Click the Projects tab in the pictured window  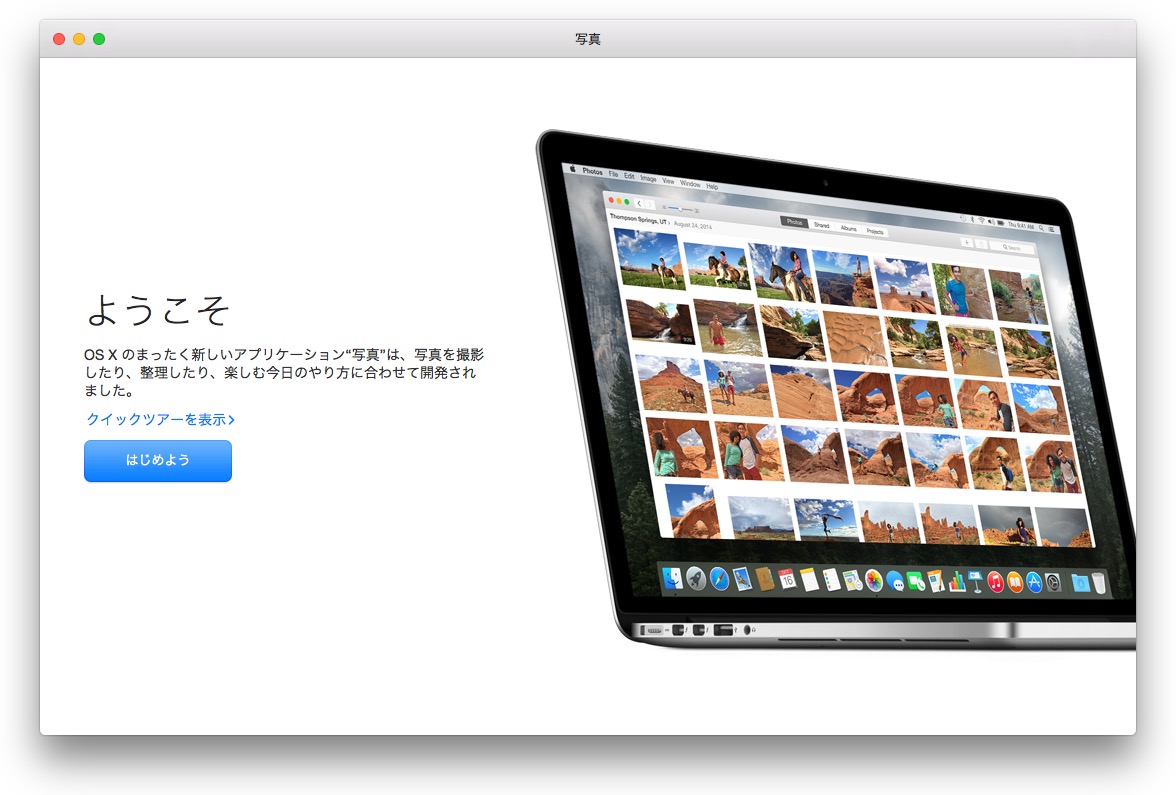click(x=875, y=231)
